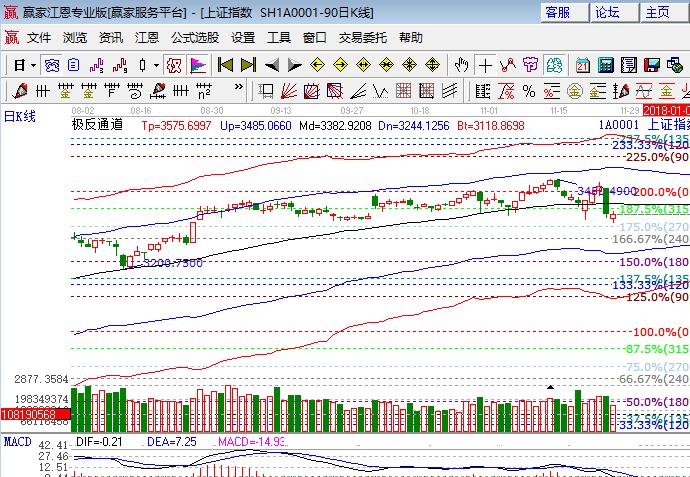Image resolution: width=690 pixels, height=477 pixels.
Task: Open the calculator icon in toolbar
Action: click(x=605, y=65)
